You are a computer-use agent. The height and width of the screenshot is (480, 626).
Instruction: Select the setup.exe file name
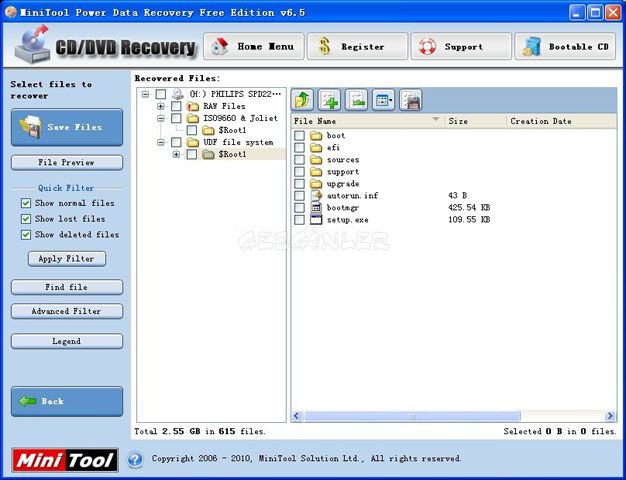[347, 220]
